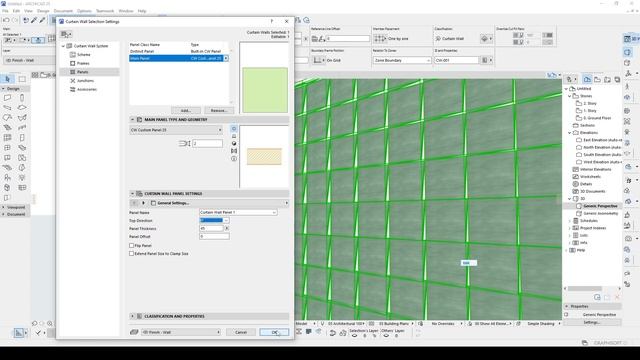Click the hatched panel section preview
Image resolution: width=640 pixels, height=360 pixels.
coord(264,157)
